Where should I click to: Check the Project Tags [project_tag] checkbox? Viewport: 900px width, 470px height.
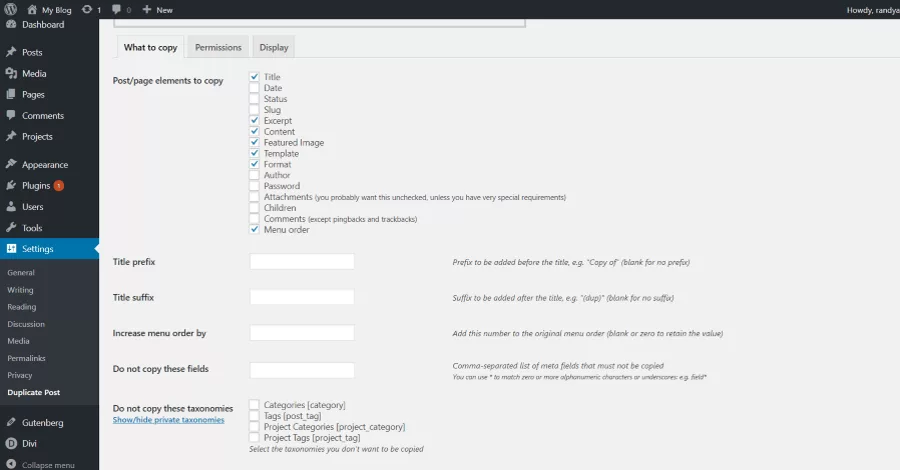point(254,437)
